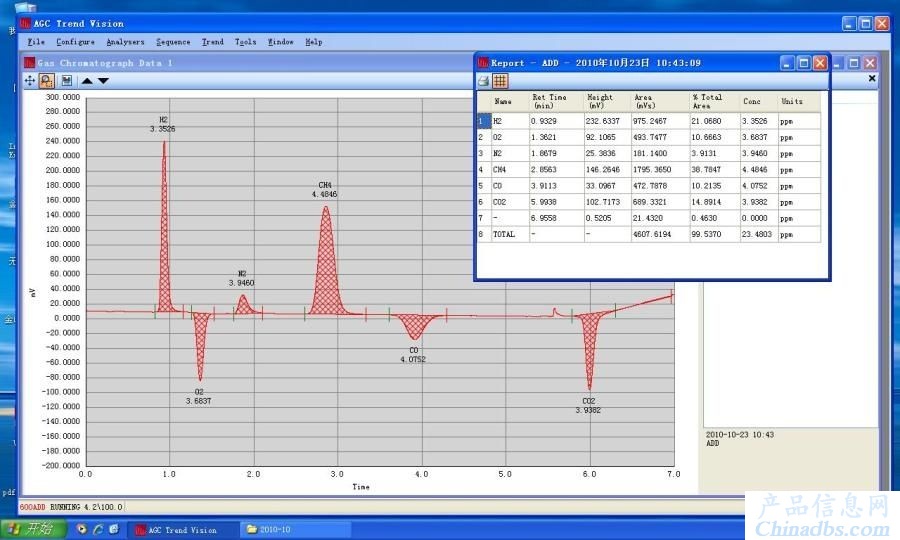Click the H2 peak label on chart
The image size is (900, 540).
pyautogui.click(x=163, y=124)
